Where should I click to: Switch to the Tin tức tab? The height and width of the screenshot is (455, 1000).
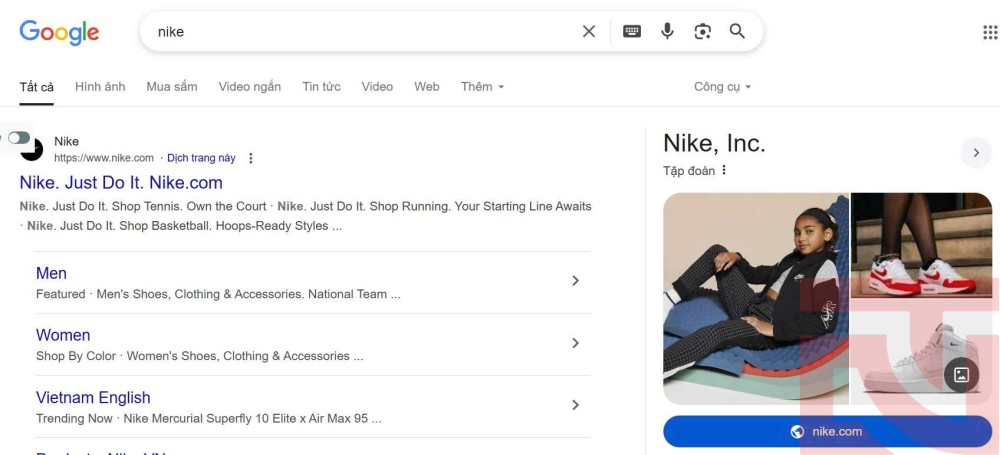tap(321, 87)
